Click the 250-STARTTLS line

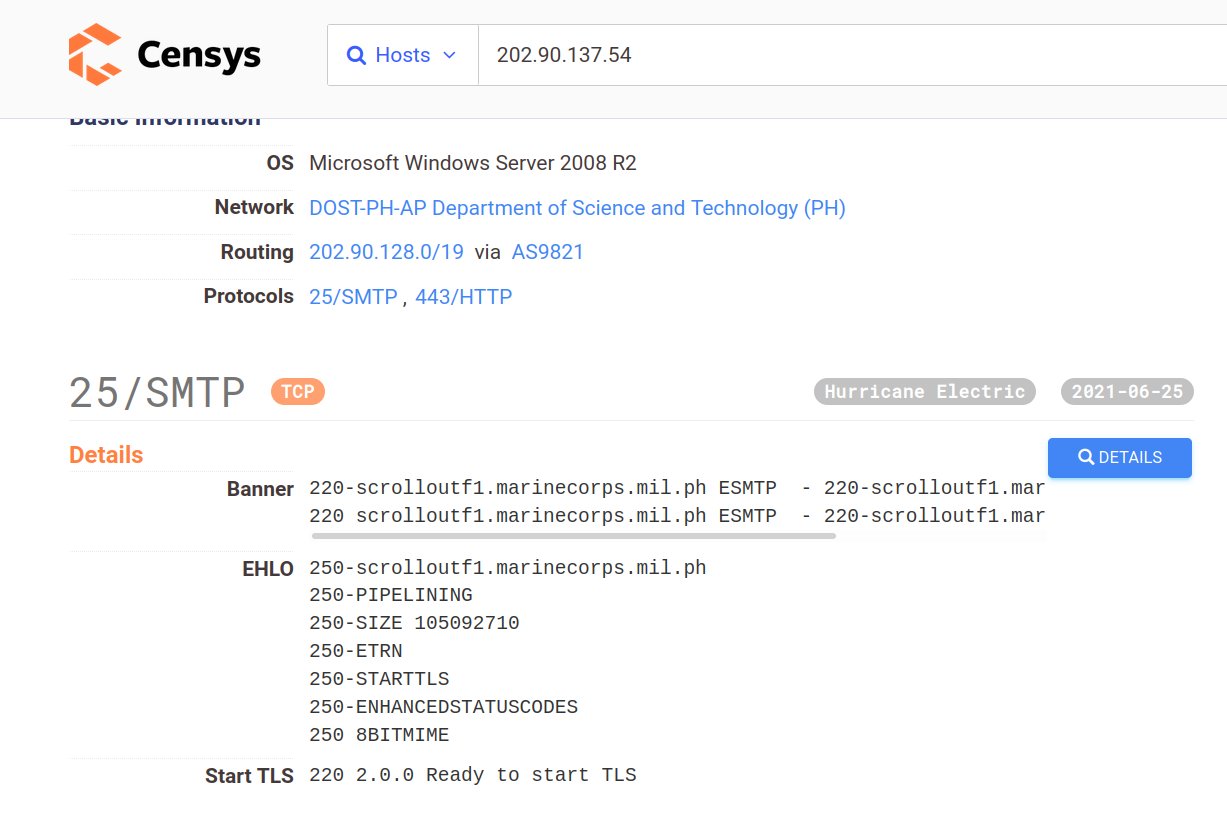[x=379, y=679]
